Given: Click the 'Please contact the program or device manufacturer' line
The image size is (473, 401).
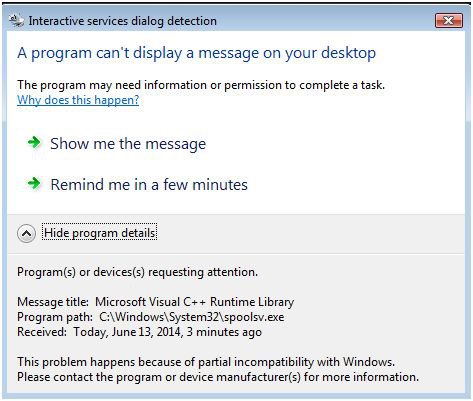Looking at the screenshot, I should (218, 377).
